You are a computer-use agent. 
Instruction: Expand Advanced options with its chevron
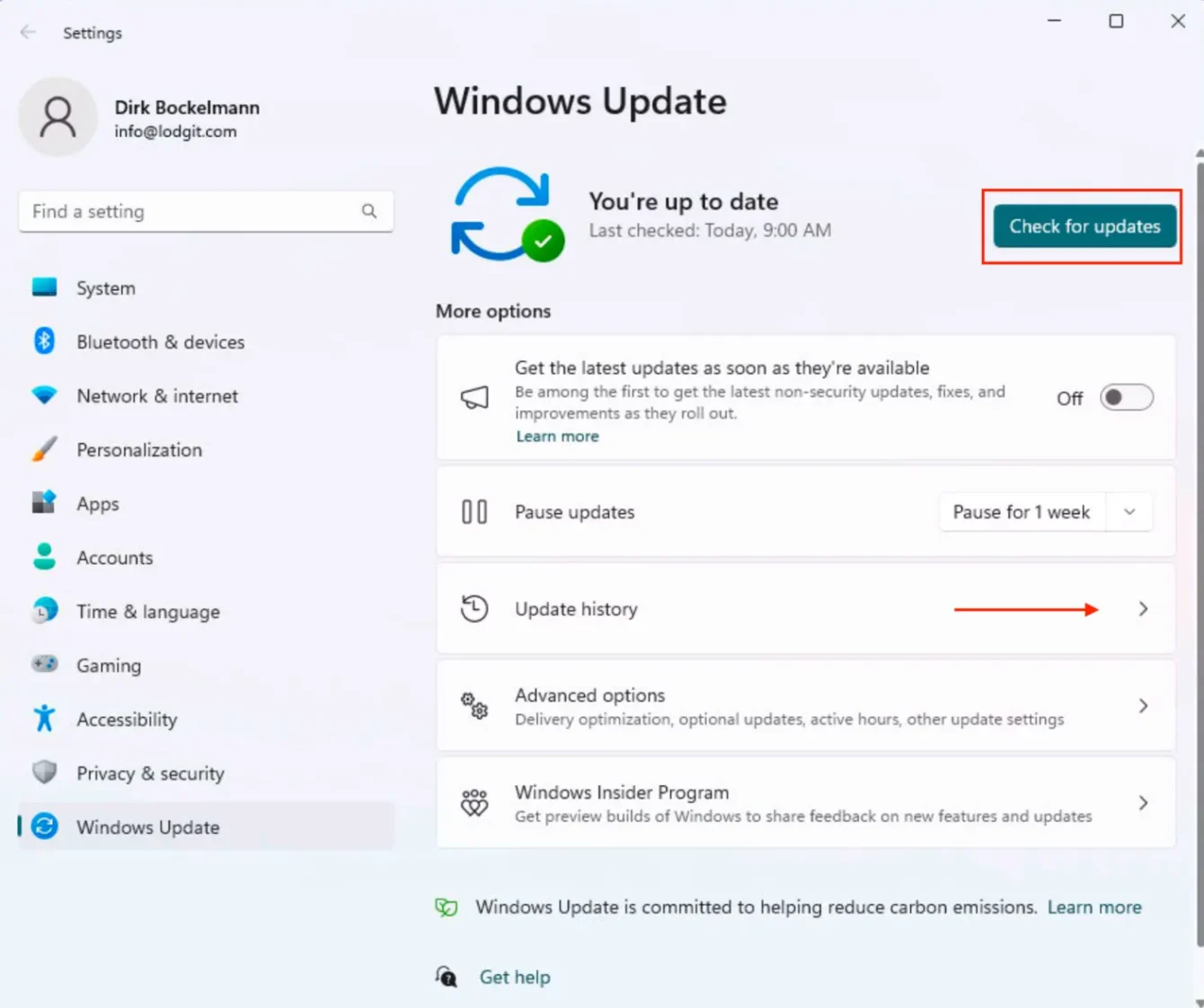point(1143,706)
